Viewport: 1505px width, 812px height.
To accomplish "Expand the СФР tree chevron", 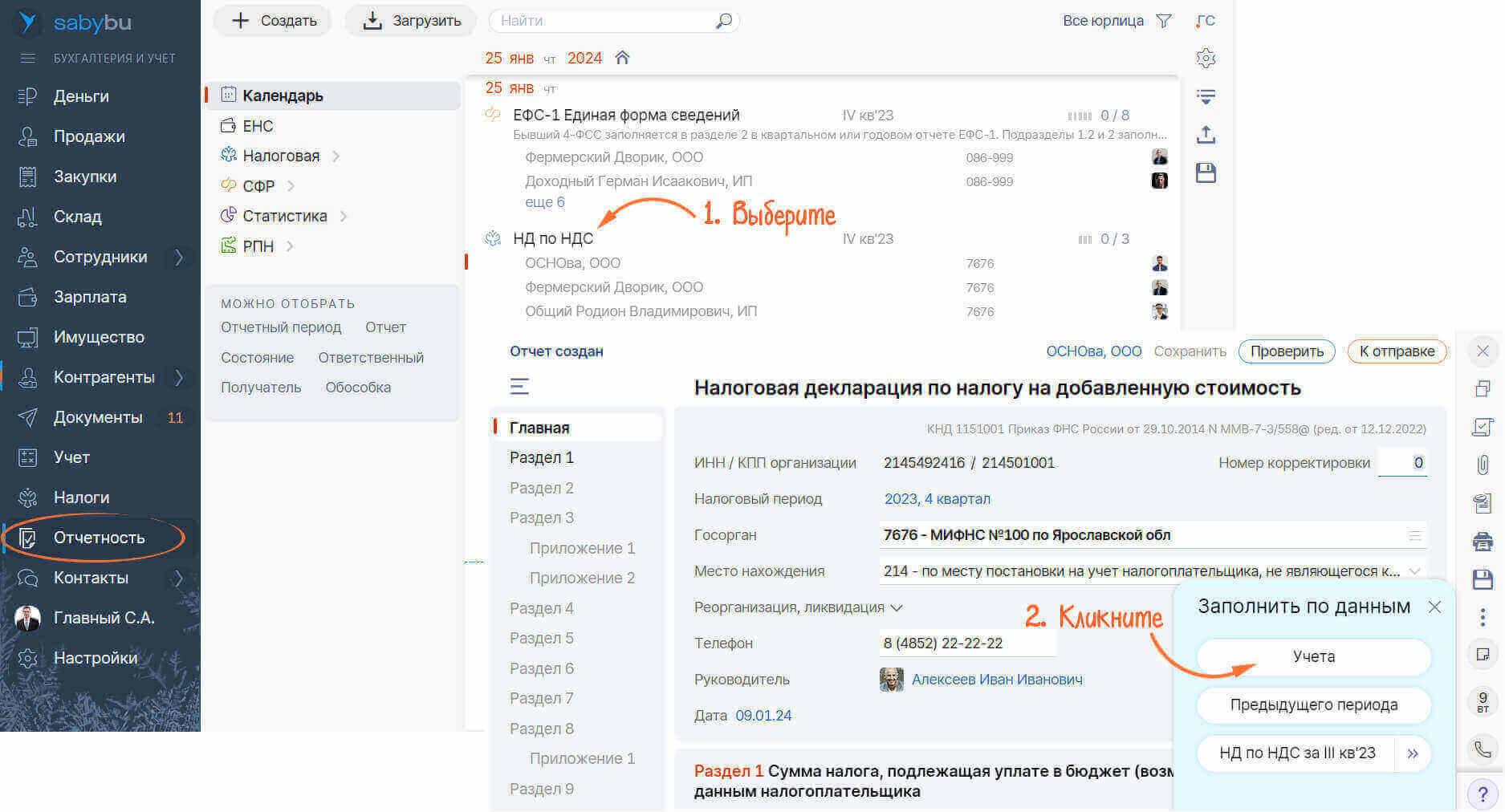I will tap(291, 186).
